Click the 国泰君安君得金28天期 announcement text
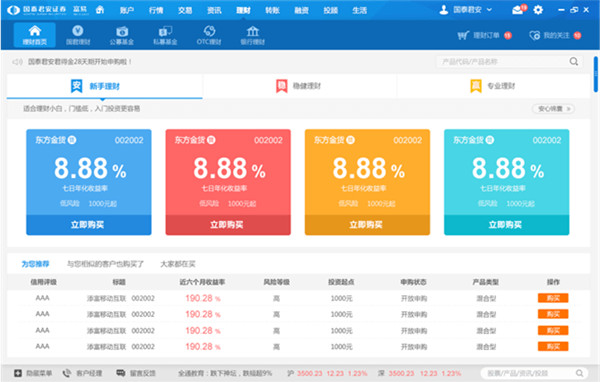This screenshot has height=382, width=600. pyautogui.click(x=80, y=62)
